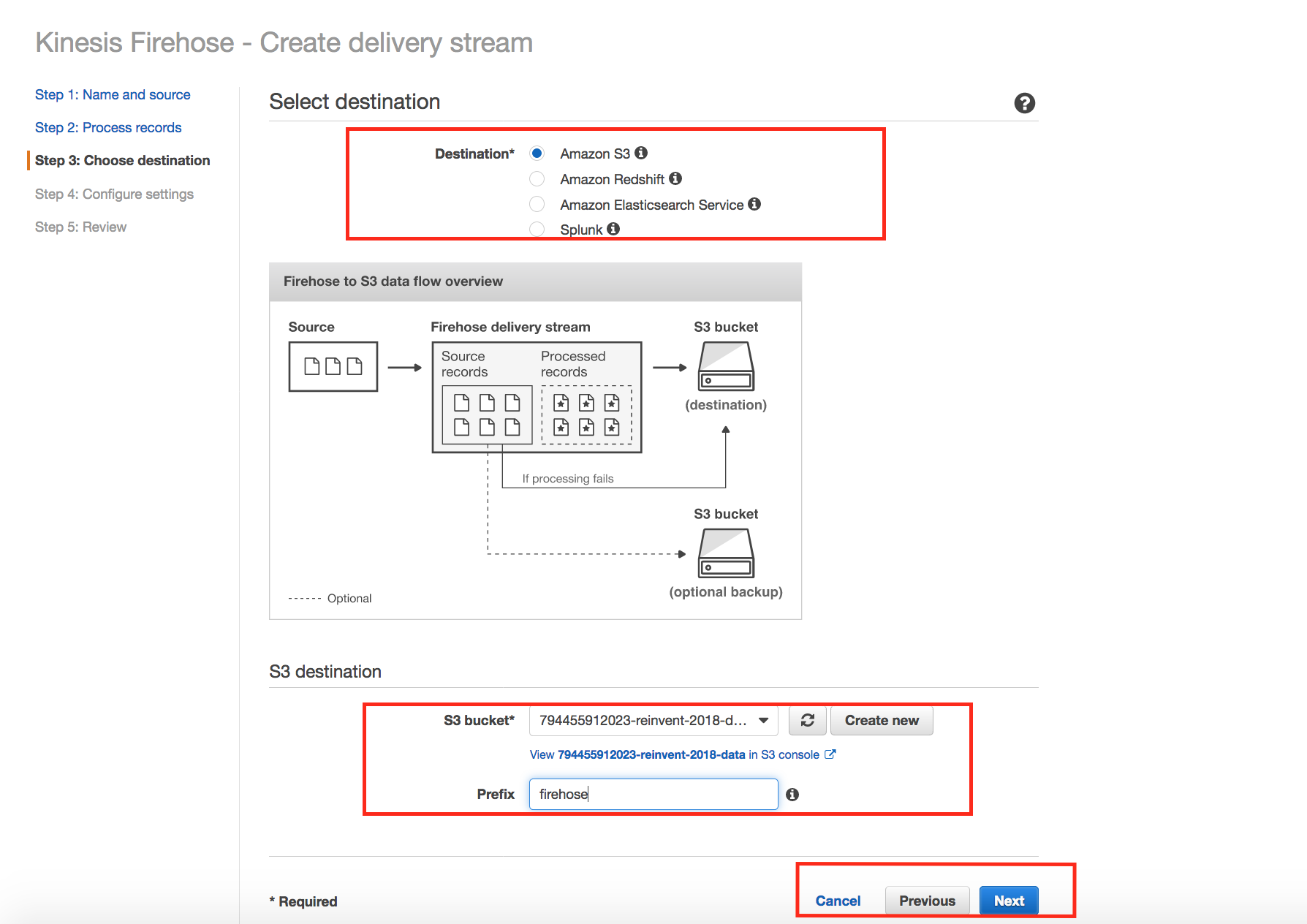Open the S3 bucket dropdown
This screenshot has width=1307, height=924.
(x=653, y=721)
